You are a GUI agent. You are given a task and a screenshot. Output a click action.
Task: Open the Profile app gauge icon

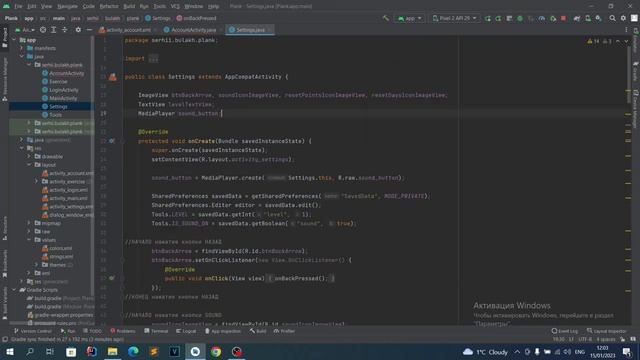(x=542, y=18)
